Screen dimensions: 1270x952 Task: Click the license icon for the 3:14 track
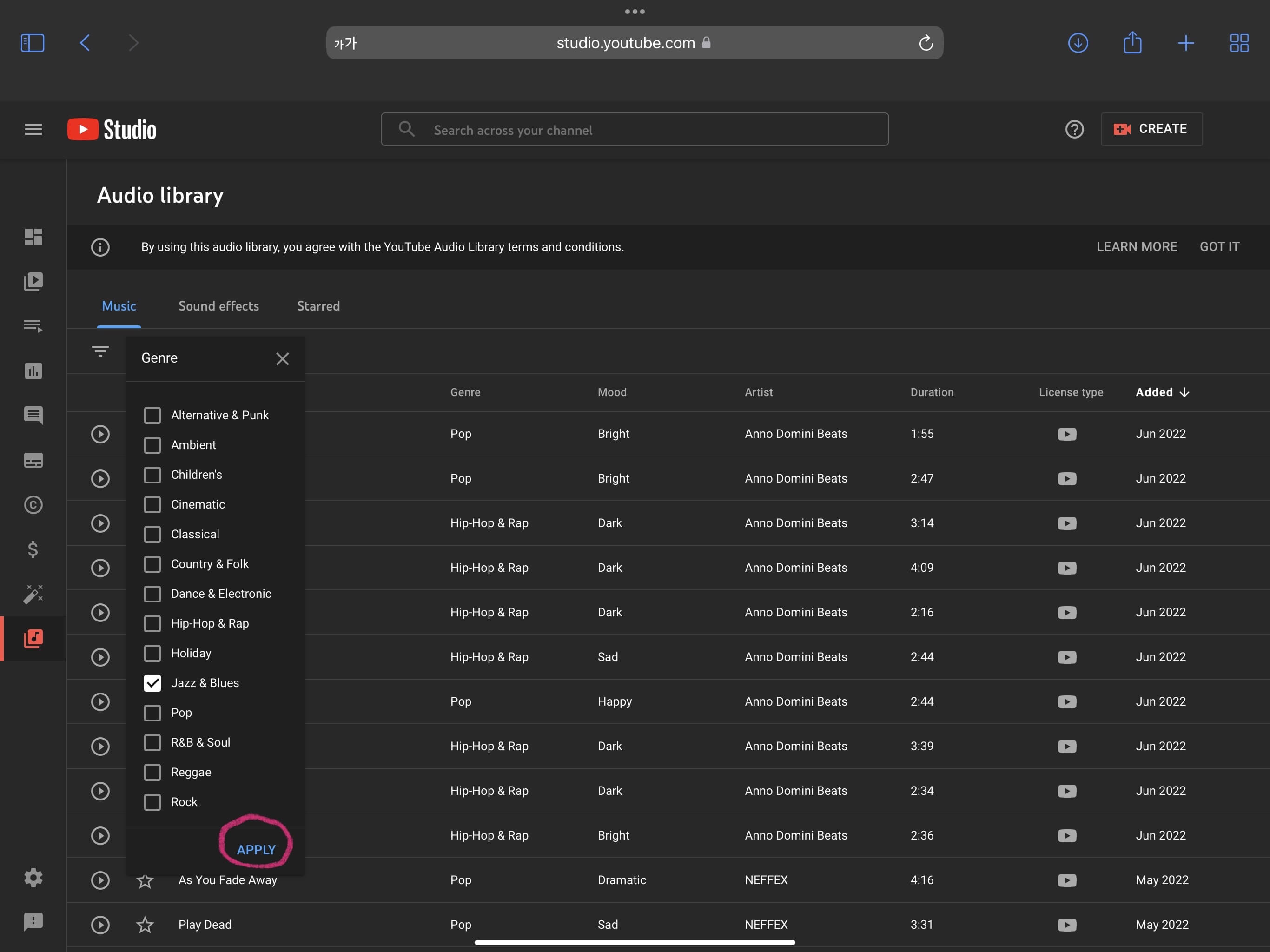coord(1067,523)
